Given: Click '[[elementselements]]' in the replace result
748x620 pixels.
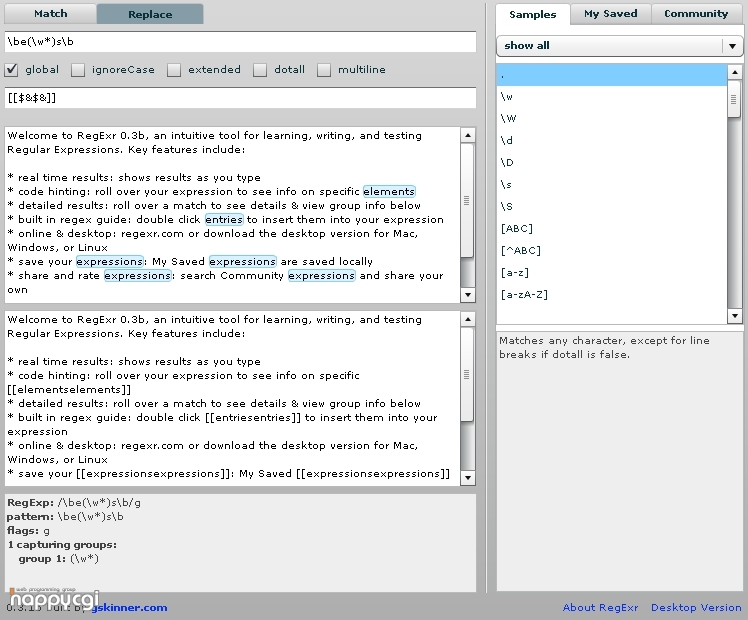Looking at the screenshot, I should coord(69,390).
